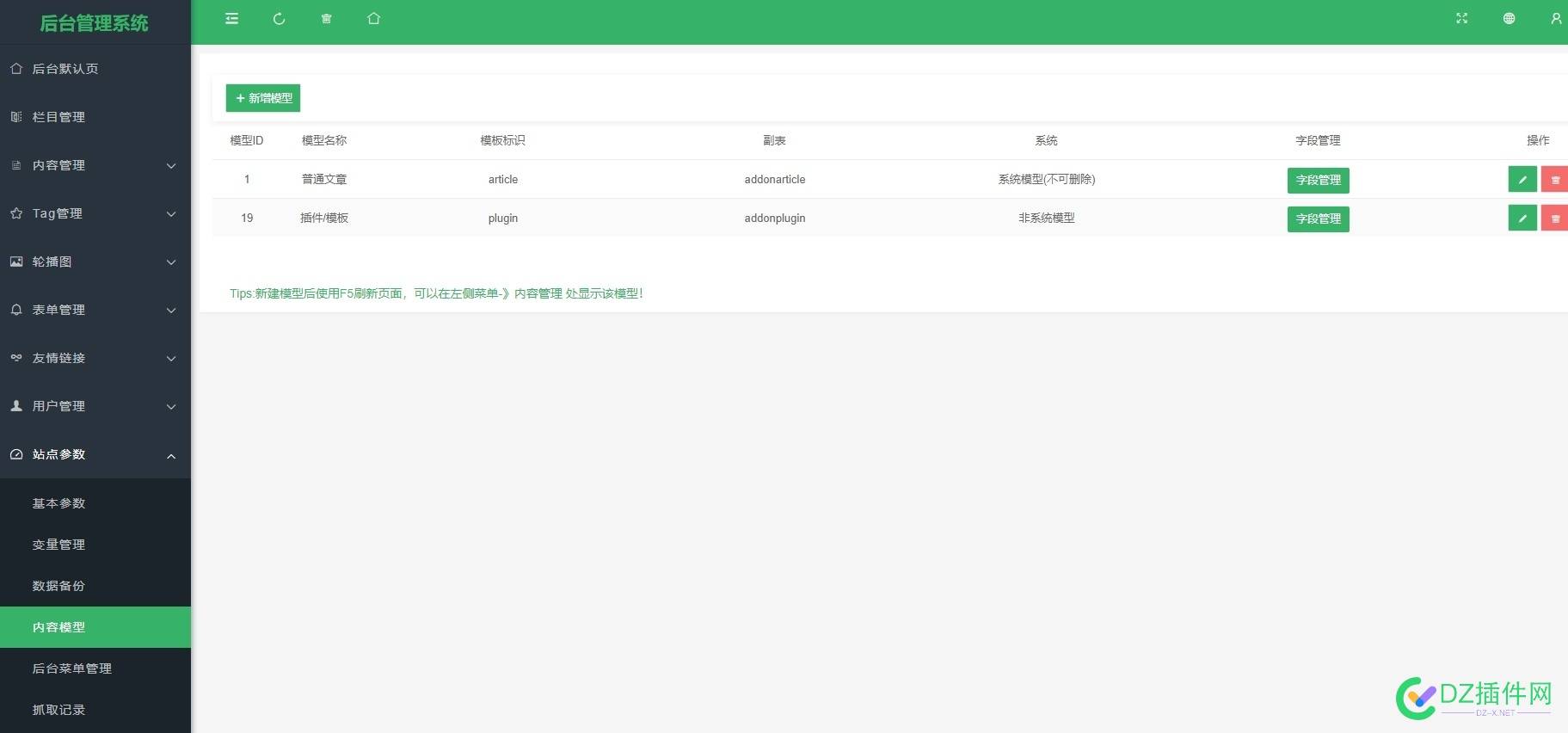Viewport: 1568px width, 733px height.
Task: Click the 模型名称 column header
Action: point(324,140)
